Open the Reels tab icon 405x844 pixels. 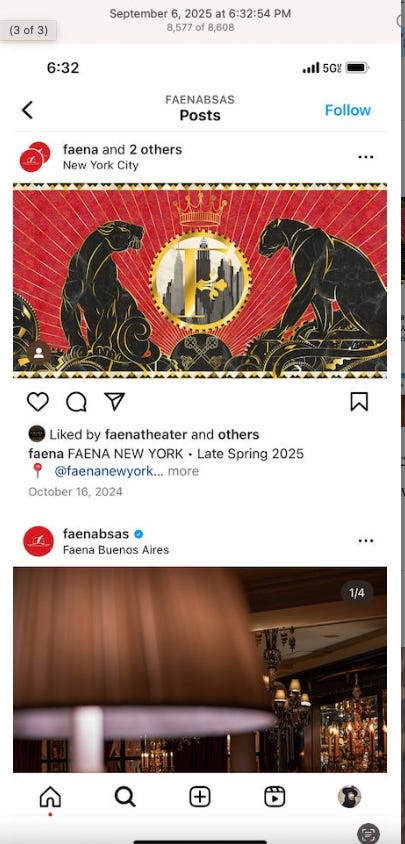(275, 797)
